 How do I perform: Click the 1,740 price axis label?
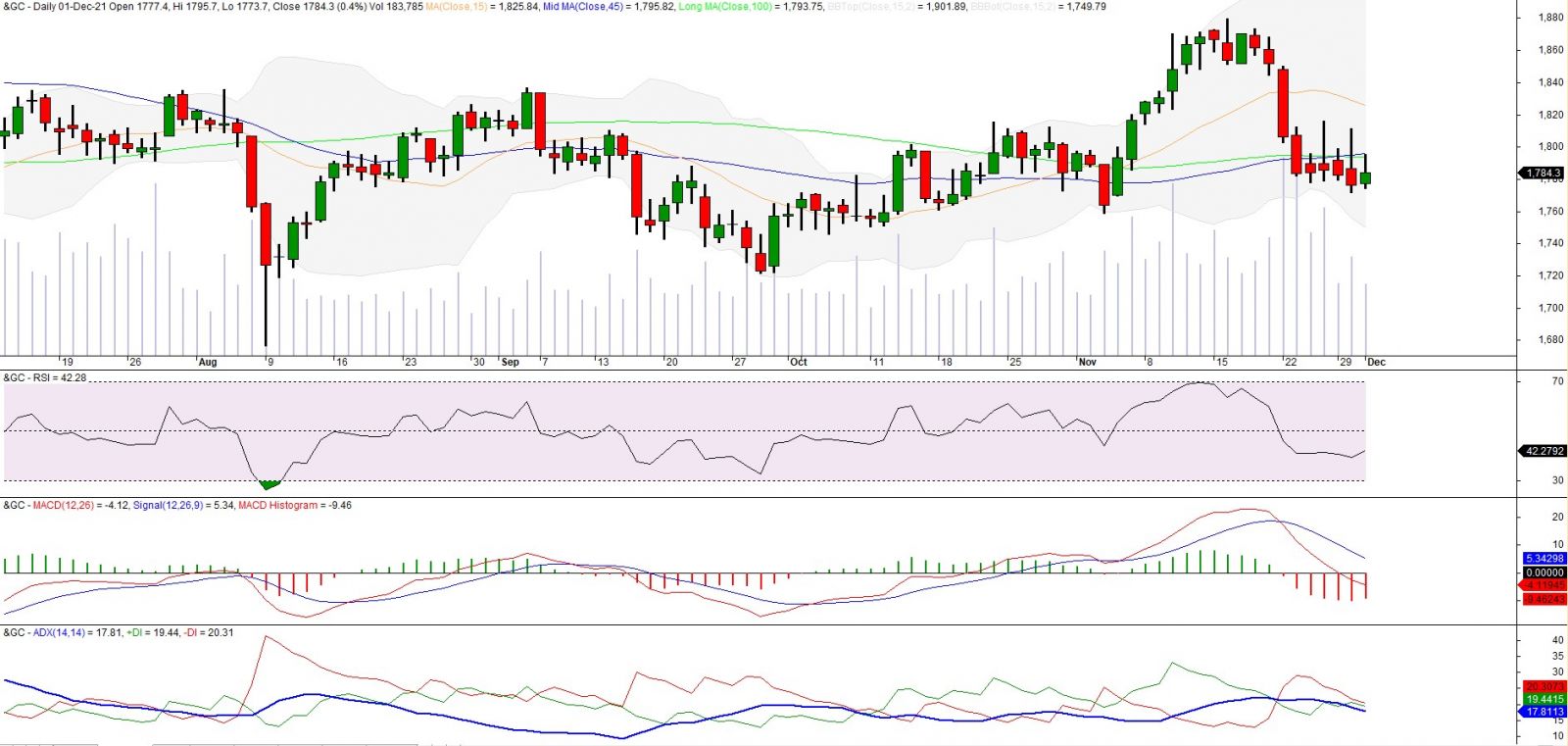[x=1550, y=243]
